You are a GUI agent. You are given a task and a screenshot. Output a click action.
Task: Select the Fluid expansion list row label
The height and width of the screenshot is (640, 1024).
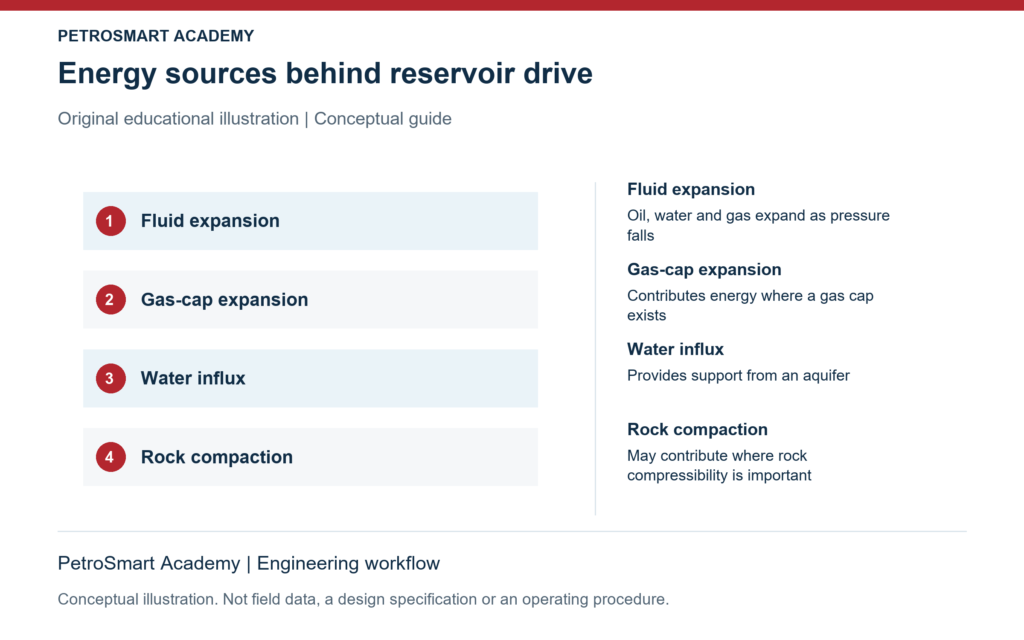pyautogui.click(x=210, y=221)
